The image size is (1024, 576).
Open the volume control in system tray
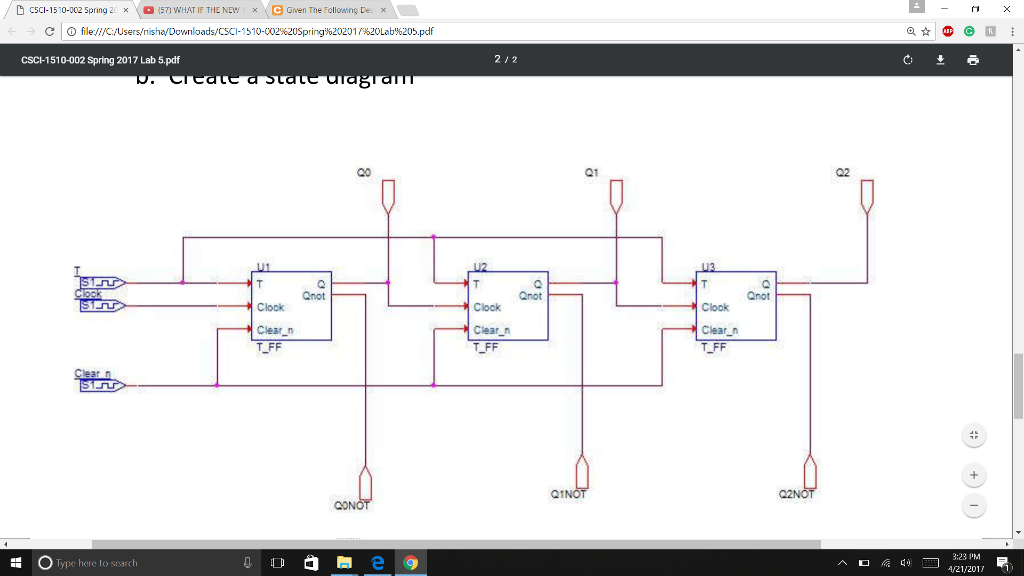pyautogui.click(x=906, y=563)
